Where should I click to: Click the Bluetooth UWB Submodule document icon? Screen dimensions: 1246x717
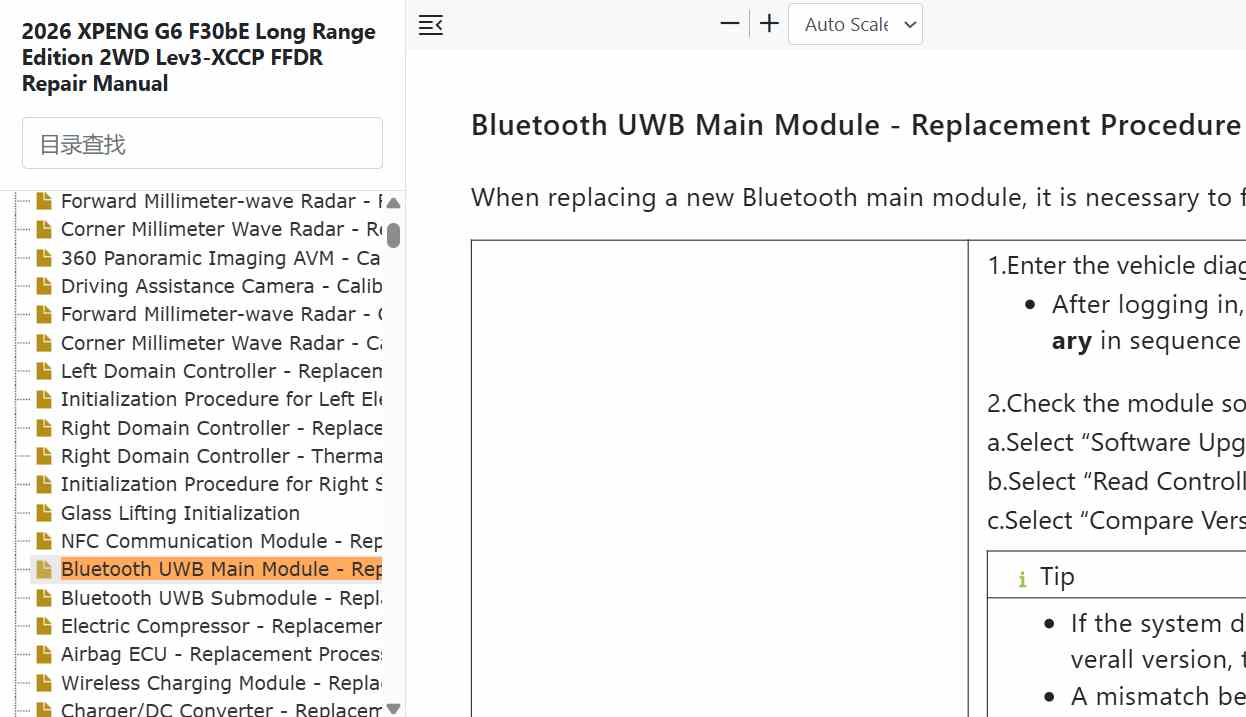pos(43,598)
